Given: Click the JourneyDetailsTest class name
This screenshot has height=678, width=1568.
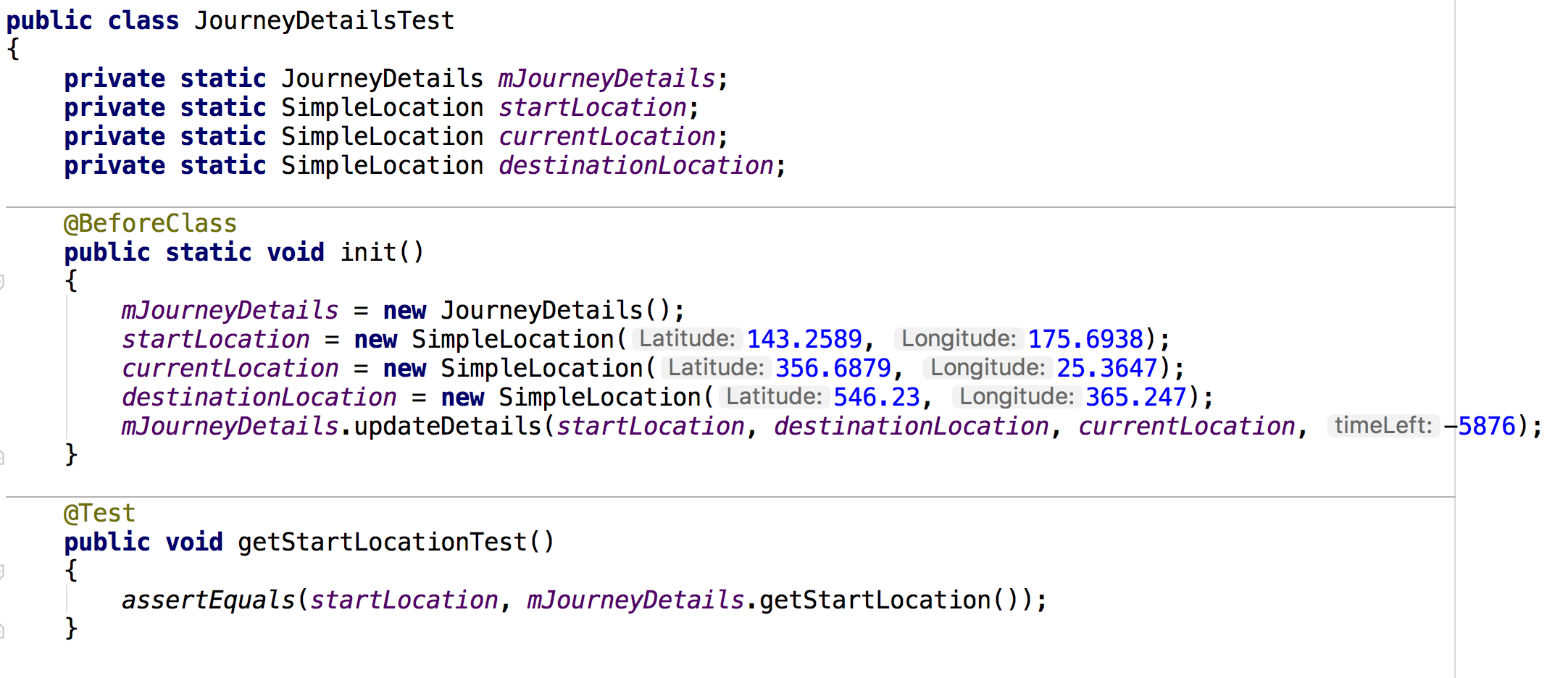Looking at the screenshot, I should pyautogui.click(x=324, y=20).
